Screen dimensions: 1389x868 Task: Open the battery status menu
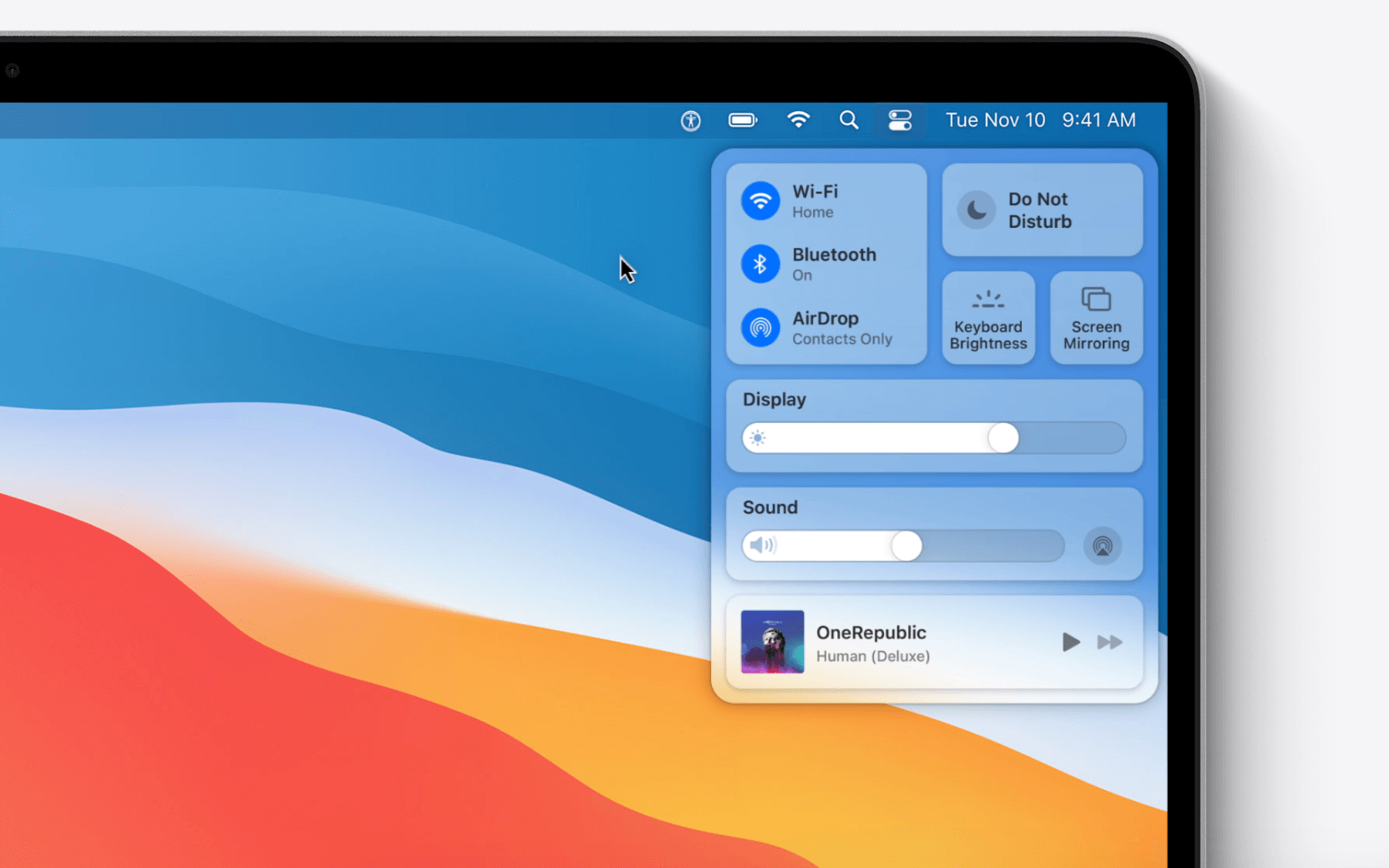[742, 121]
